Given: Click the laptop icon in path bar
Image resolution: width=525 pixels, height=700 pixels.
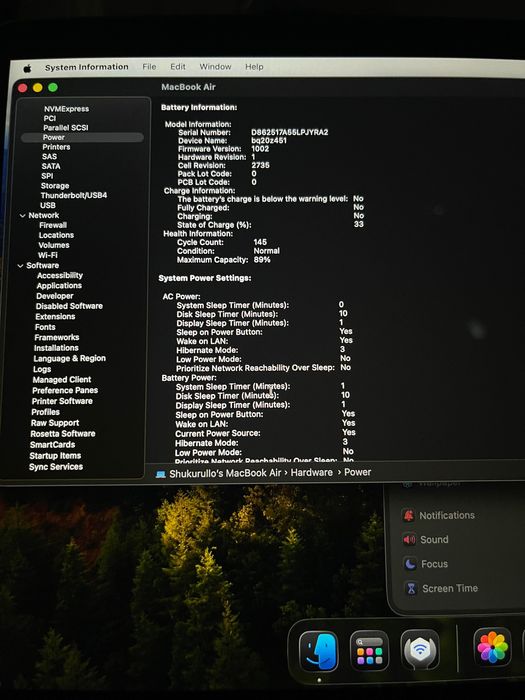Looking at the screenshot, I should coord(161,474).
